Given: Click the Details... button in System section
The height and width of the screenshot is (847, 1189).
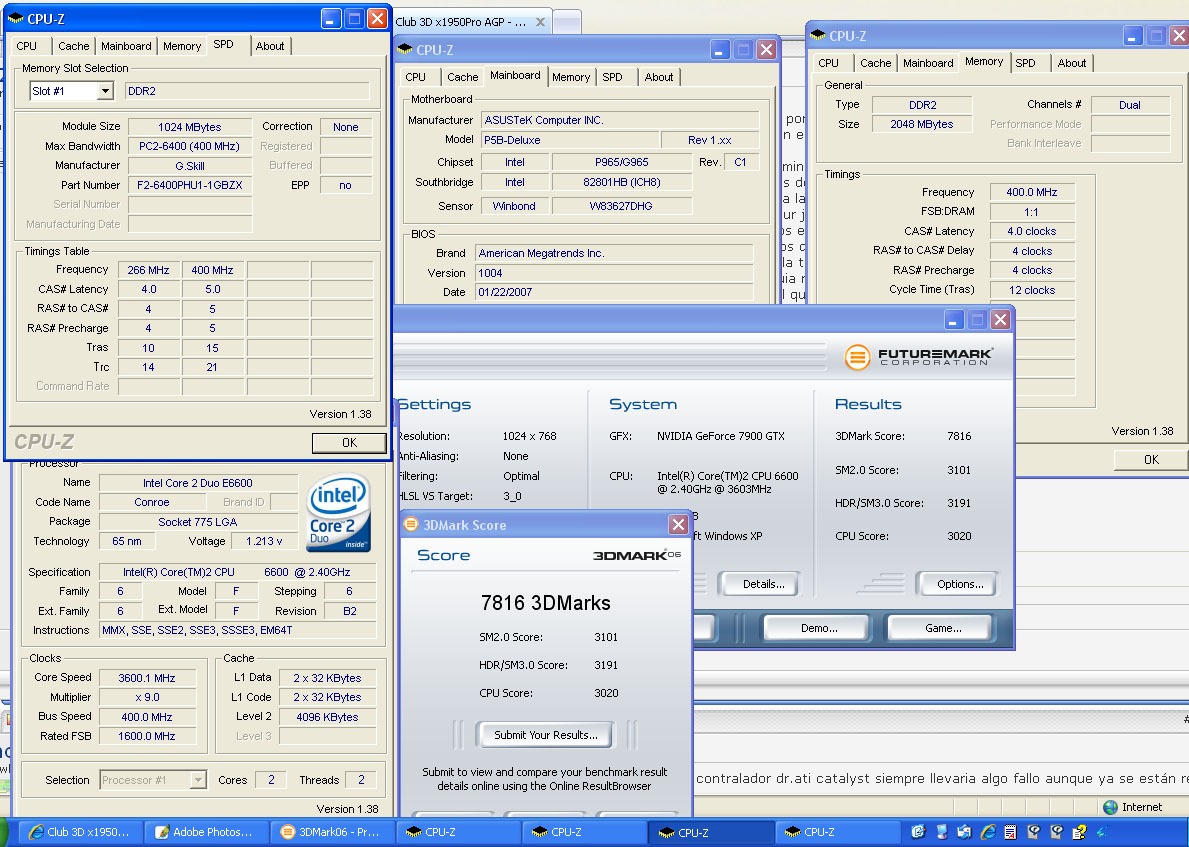Looking at the screenshot, I should click(x=763, y=584).
